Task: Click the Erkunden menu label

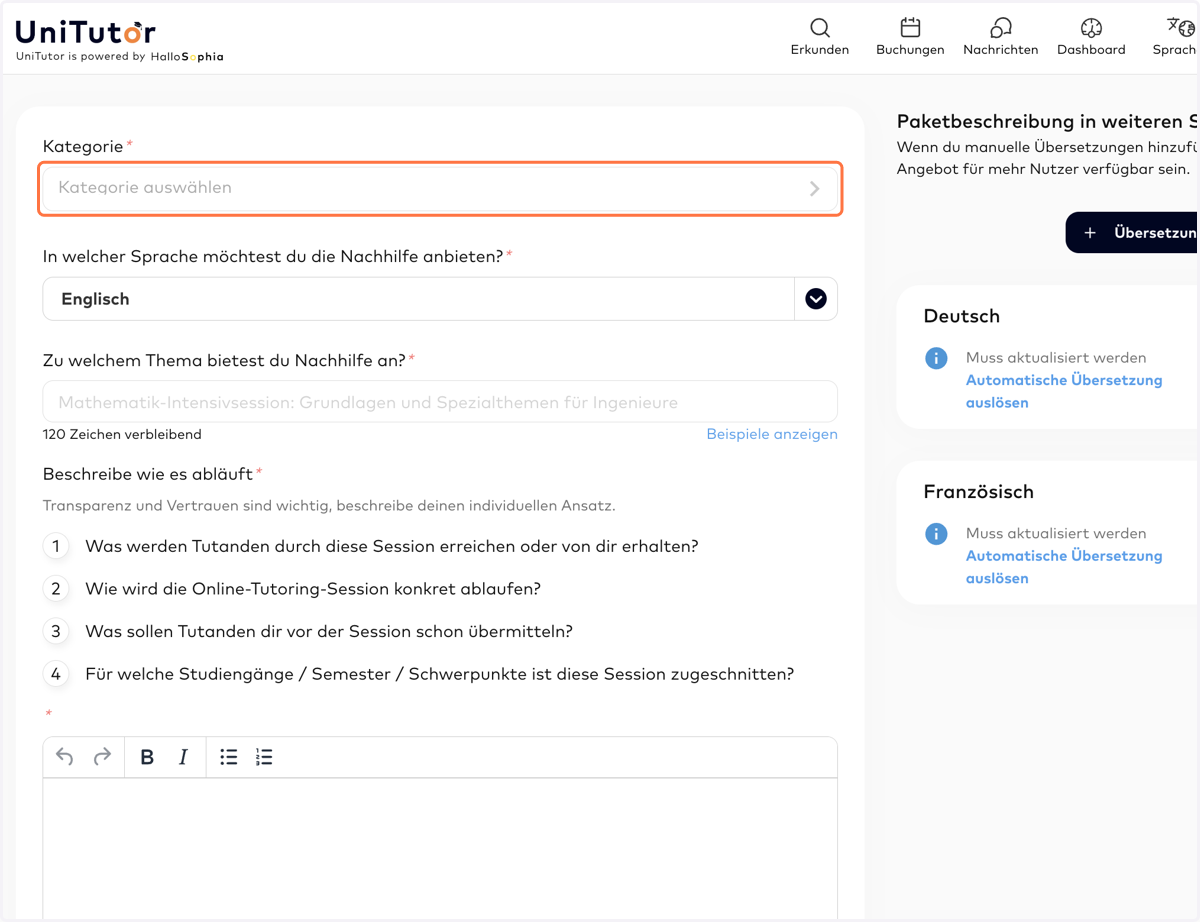Action: pyautogui.click(x=820, y=50)
